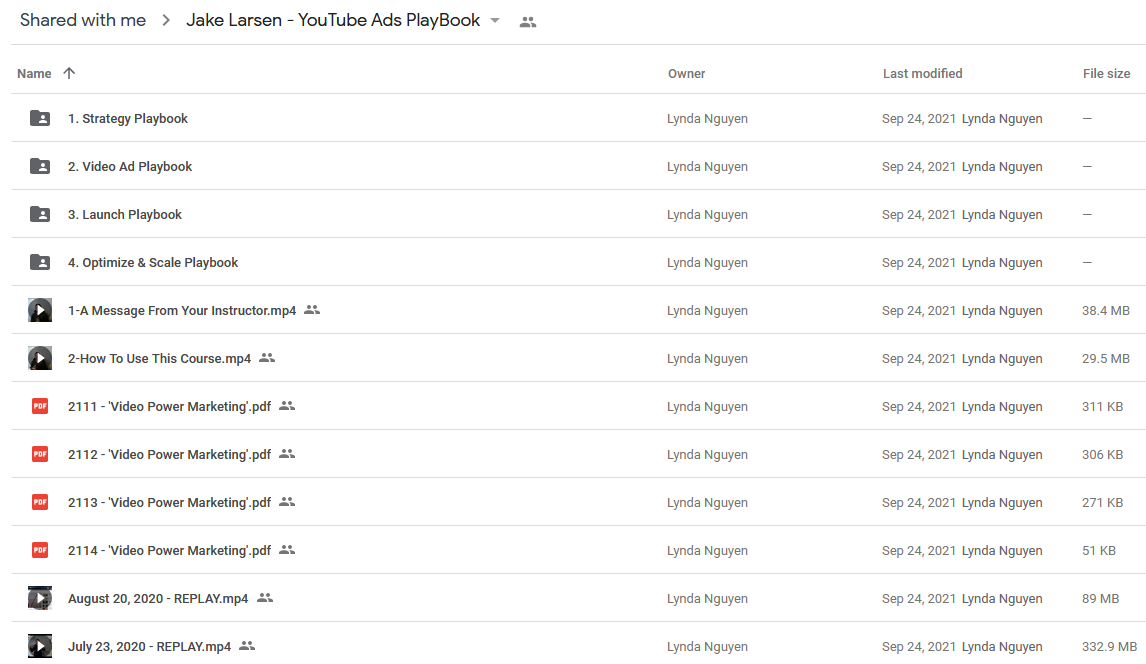Screen dimensions: 1146x664
Task: Click the Last modified column header
Action: tap(922, 74)
